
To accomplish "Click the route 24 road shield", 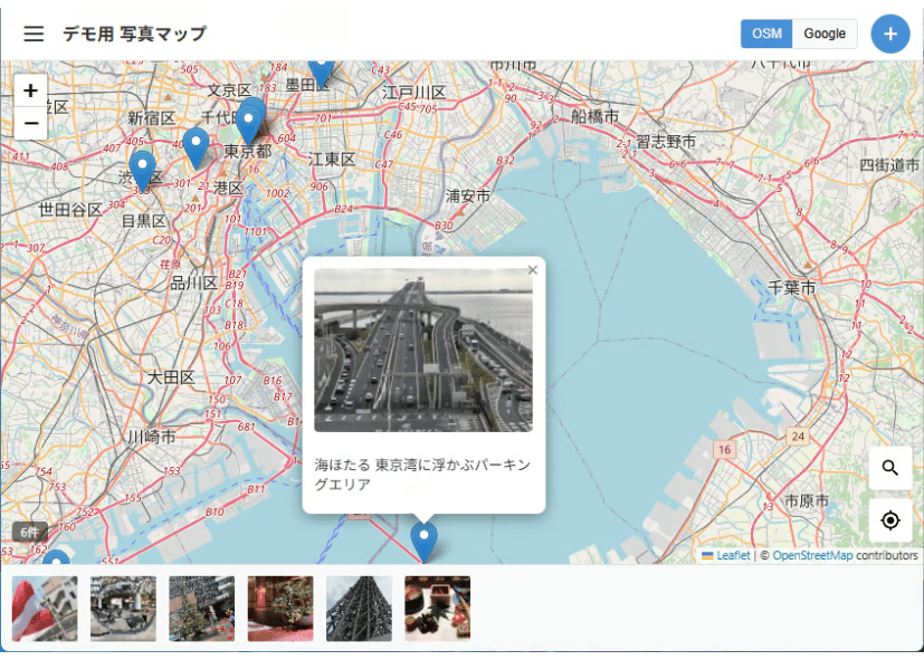I will click(798, 437).
